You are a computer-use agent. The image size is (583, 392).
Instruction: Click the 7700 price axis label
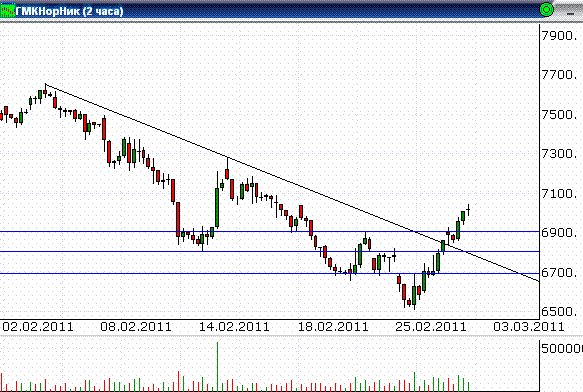560,75
